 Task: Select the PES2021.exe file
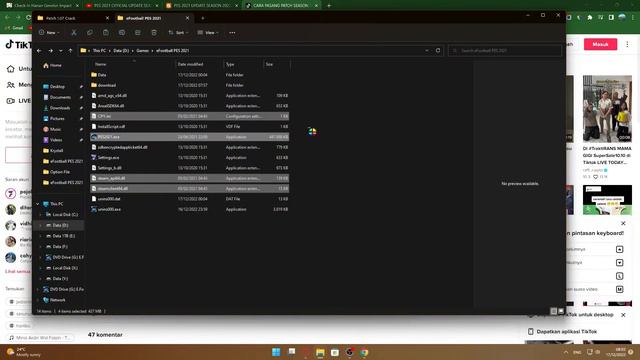[189, 137]
